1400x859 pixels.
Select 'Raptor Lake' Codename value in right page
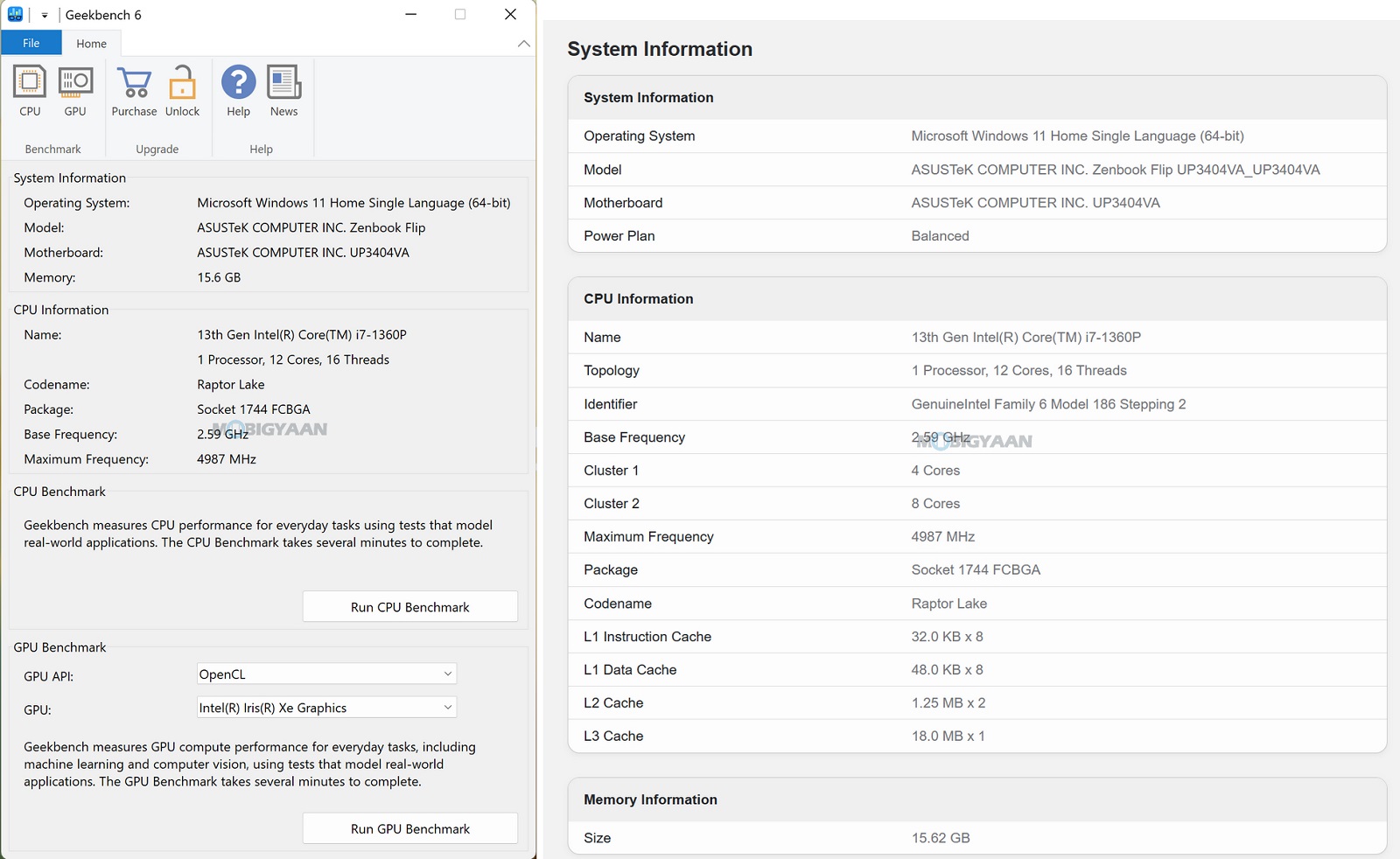[x=948, y=603]
